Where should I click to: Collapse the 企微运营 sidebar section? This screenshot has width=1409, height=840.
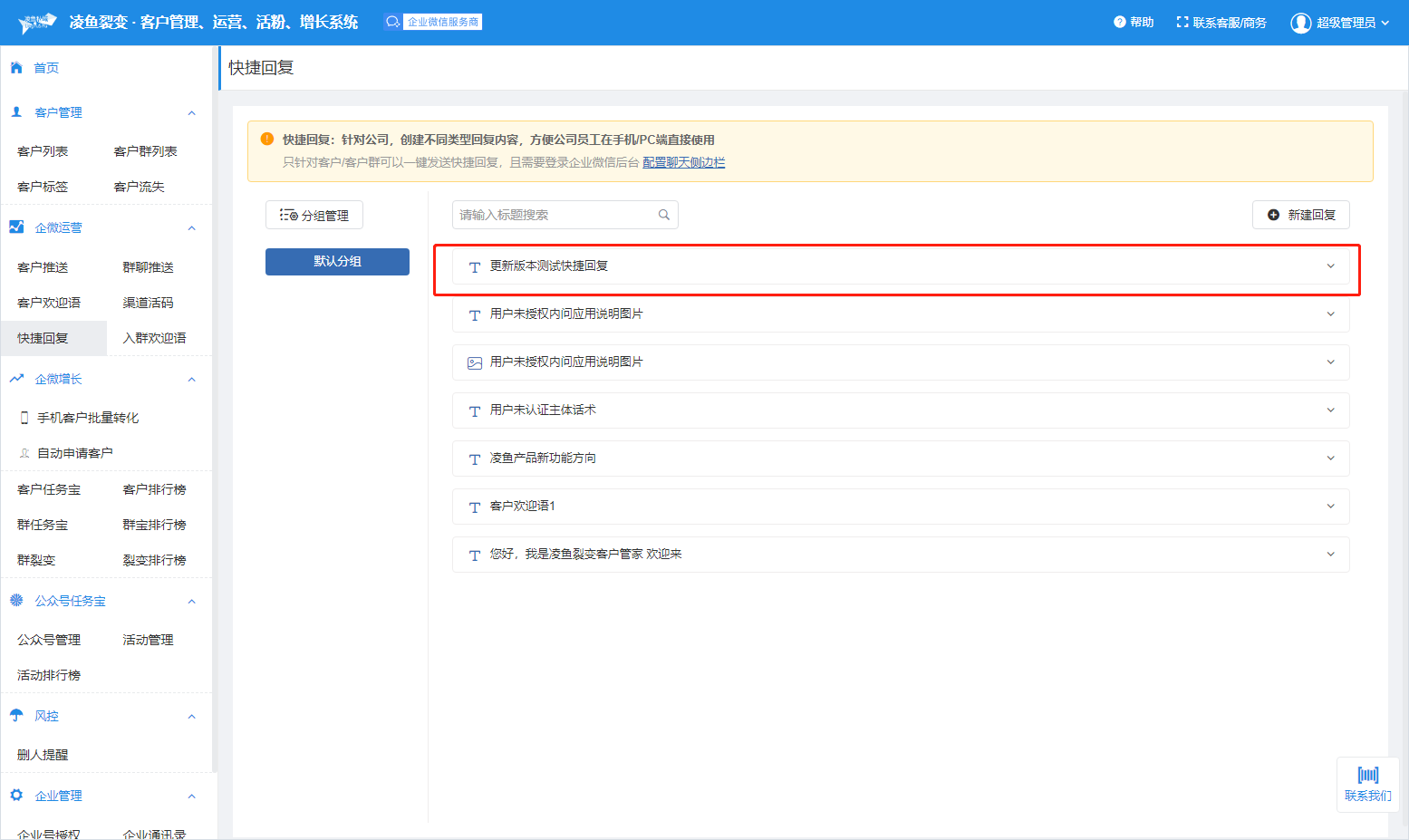[x=191, y=228]
